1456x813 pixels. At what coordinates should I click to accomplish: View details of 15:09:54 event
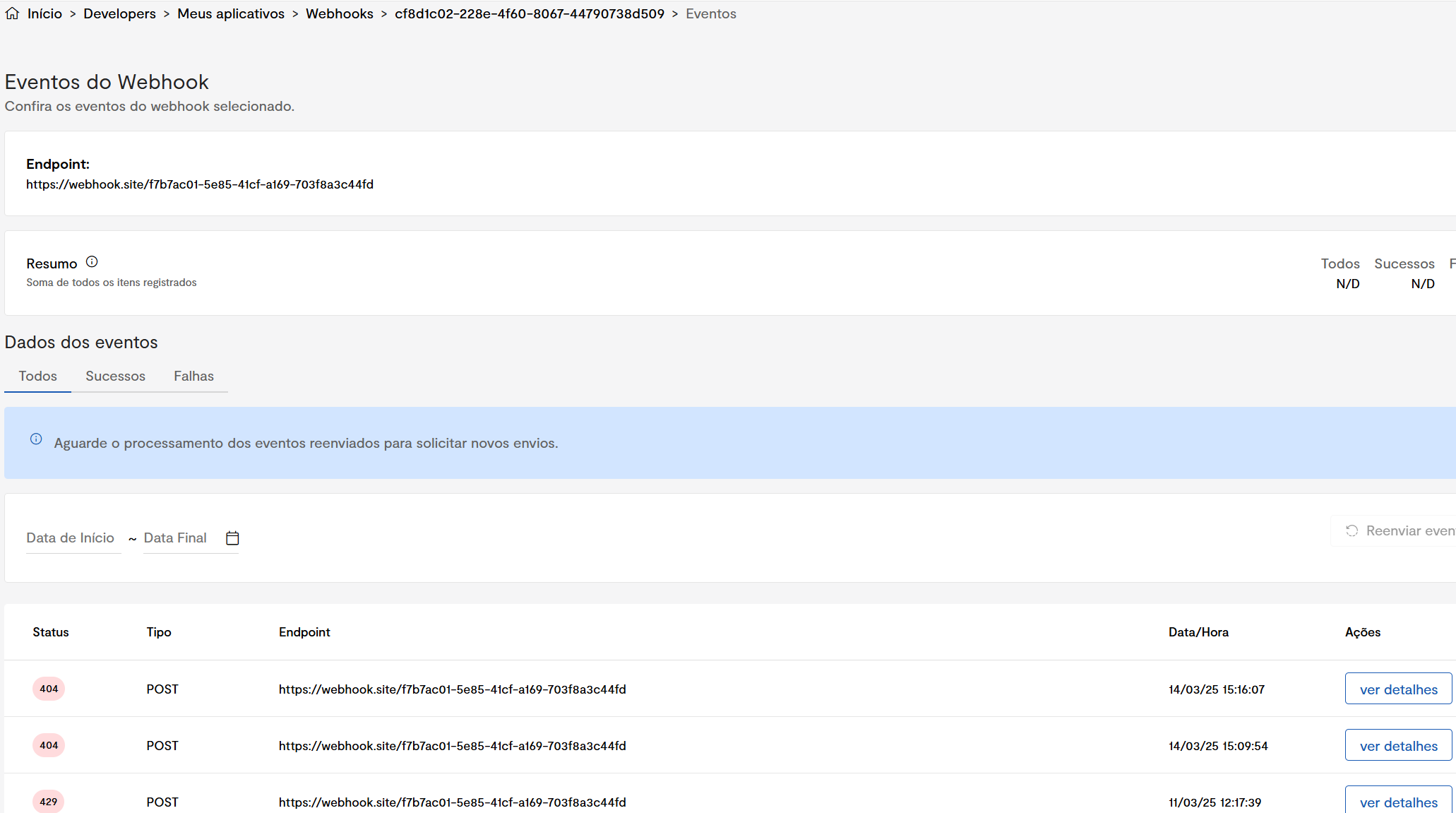coord(1398,746)
